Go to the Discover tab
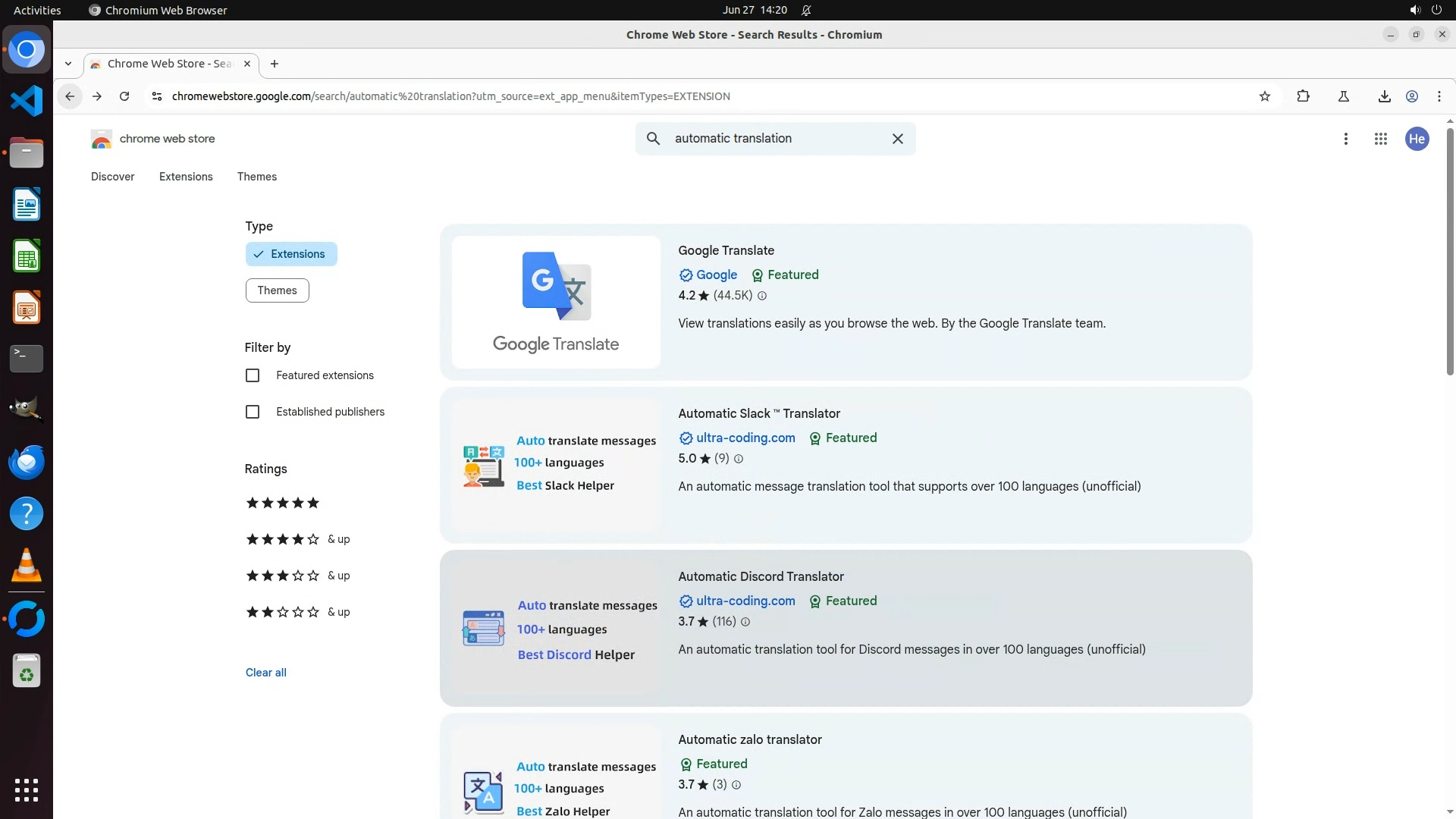 pos(112,177)
